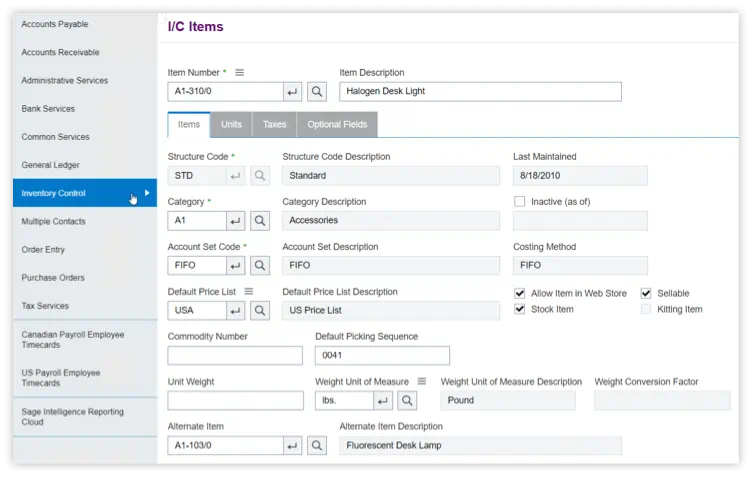Enable the Inactive (as of) checkbox

pos(519,201)
